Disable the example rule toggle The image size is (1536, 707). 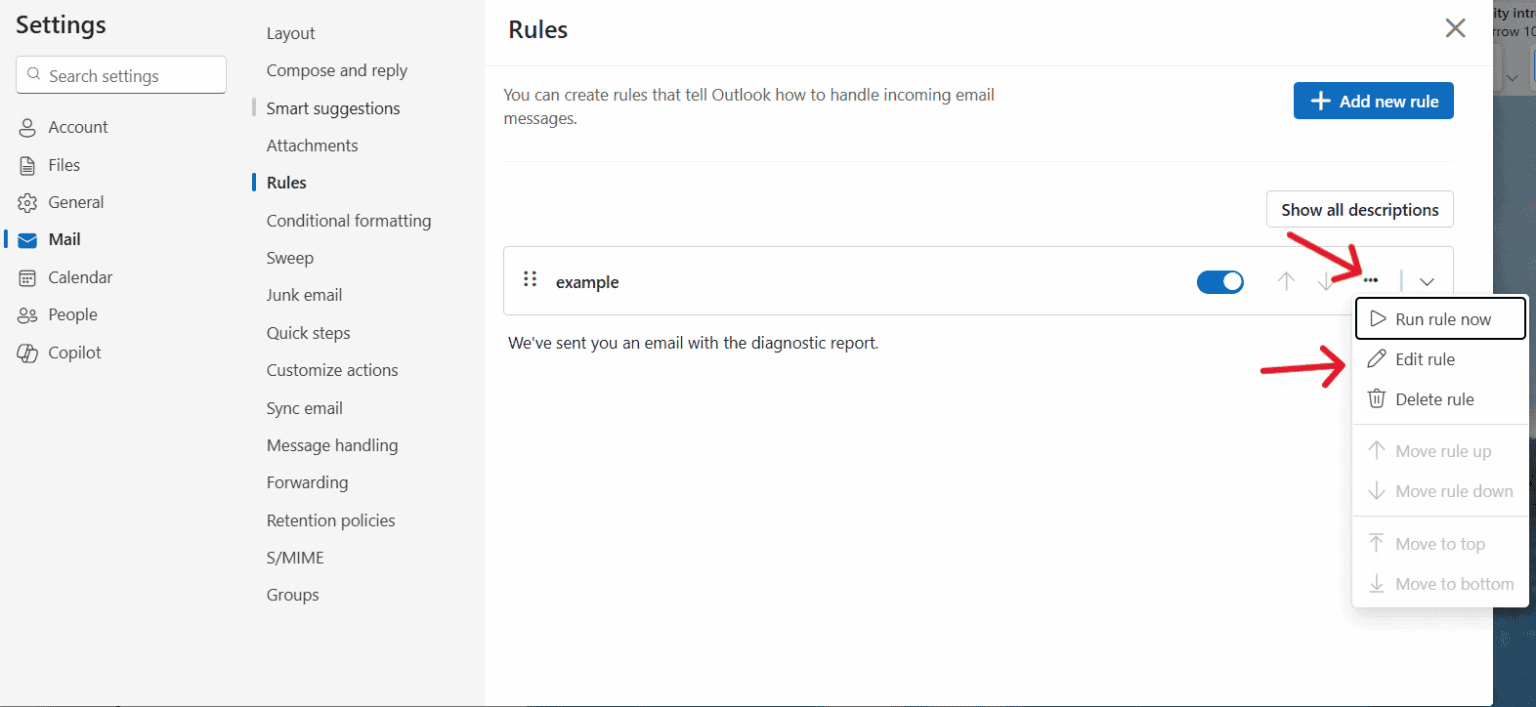[1220, 282]
